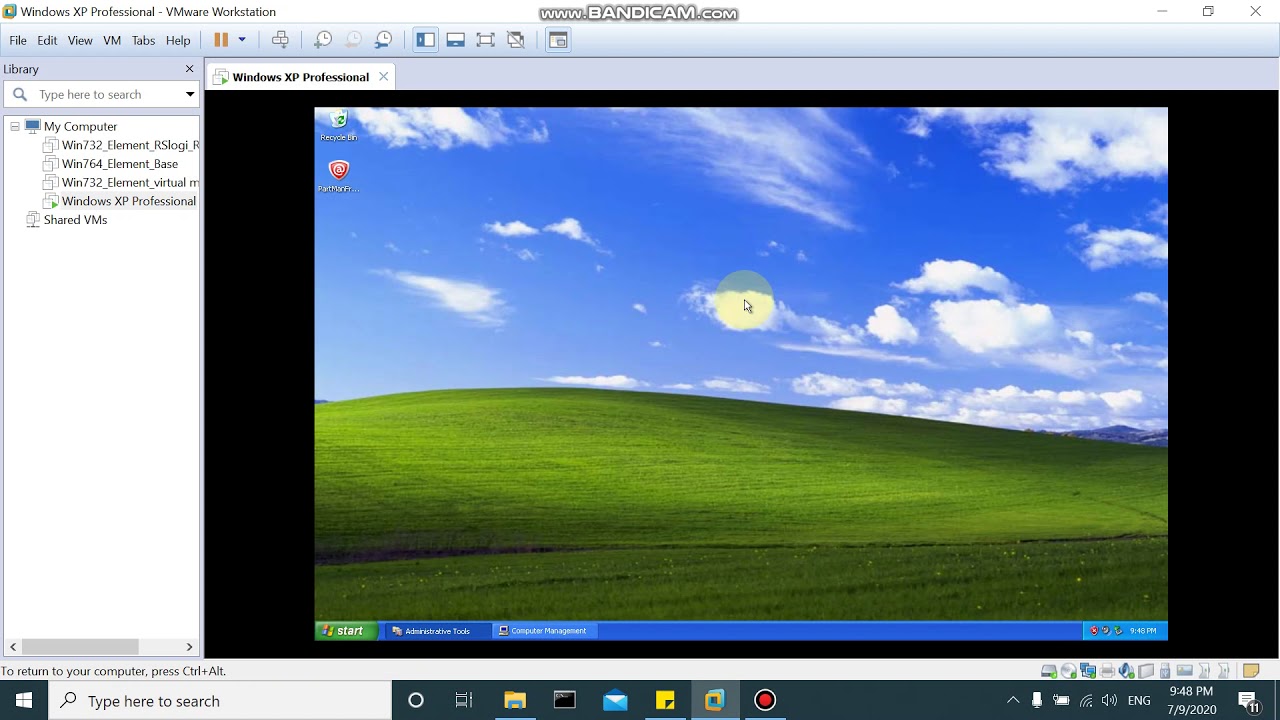Viewport: 1280px width, 720px height.
Task: Click the Bandicam record taskbar icon
Action: (x=765, y=700)
